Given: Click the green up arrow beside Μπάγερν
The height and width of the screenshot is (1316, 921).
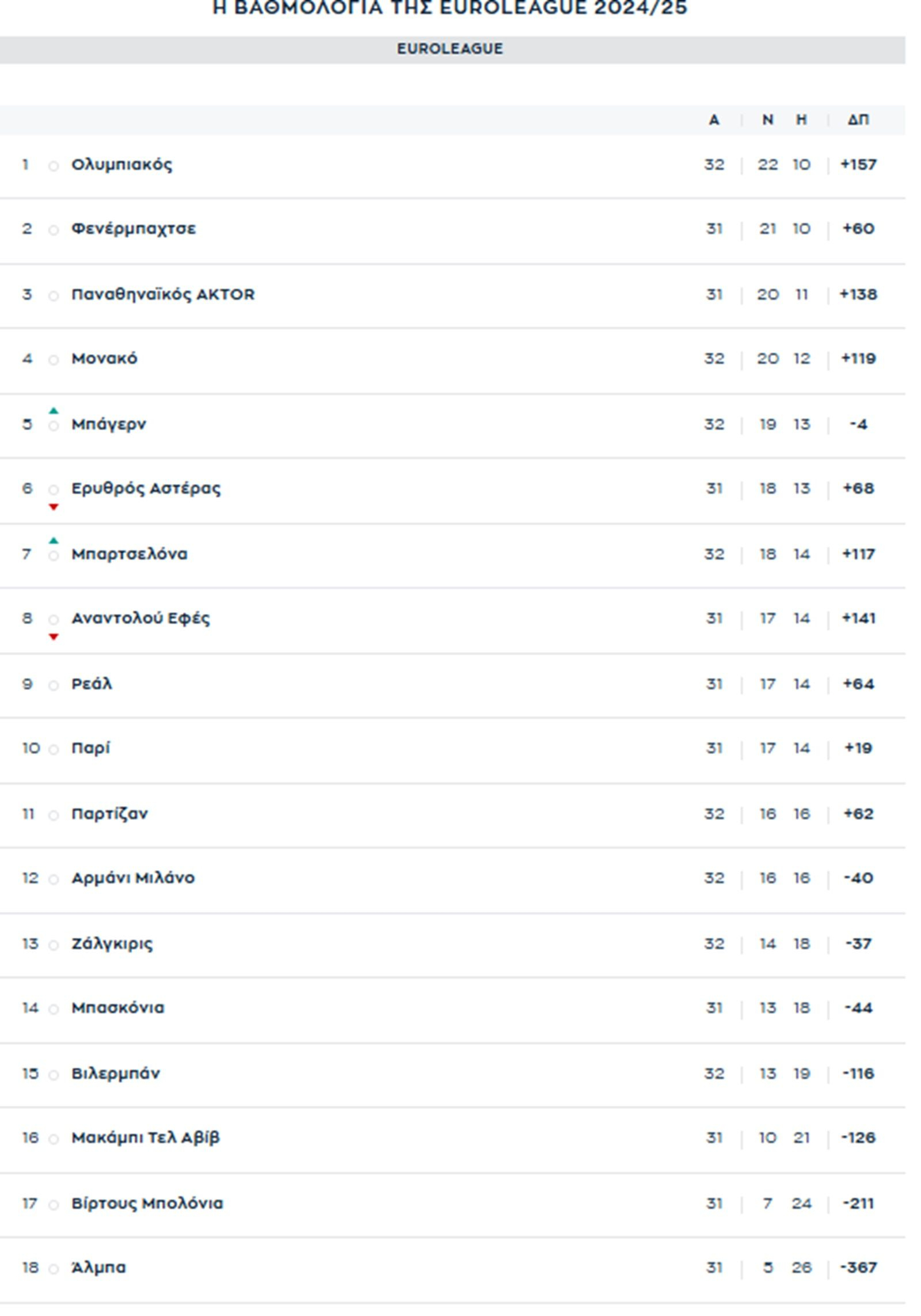Looking at the screenshot, I should point(54,411).
